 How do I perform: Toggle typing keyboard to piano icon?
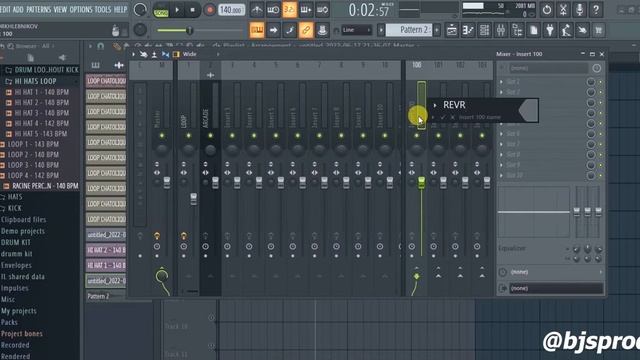257,30
